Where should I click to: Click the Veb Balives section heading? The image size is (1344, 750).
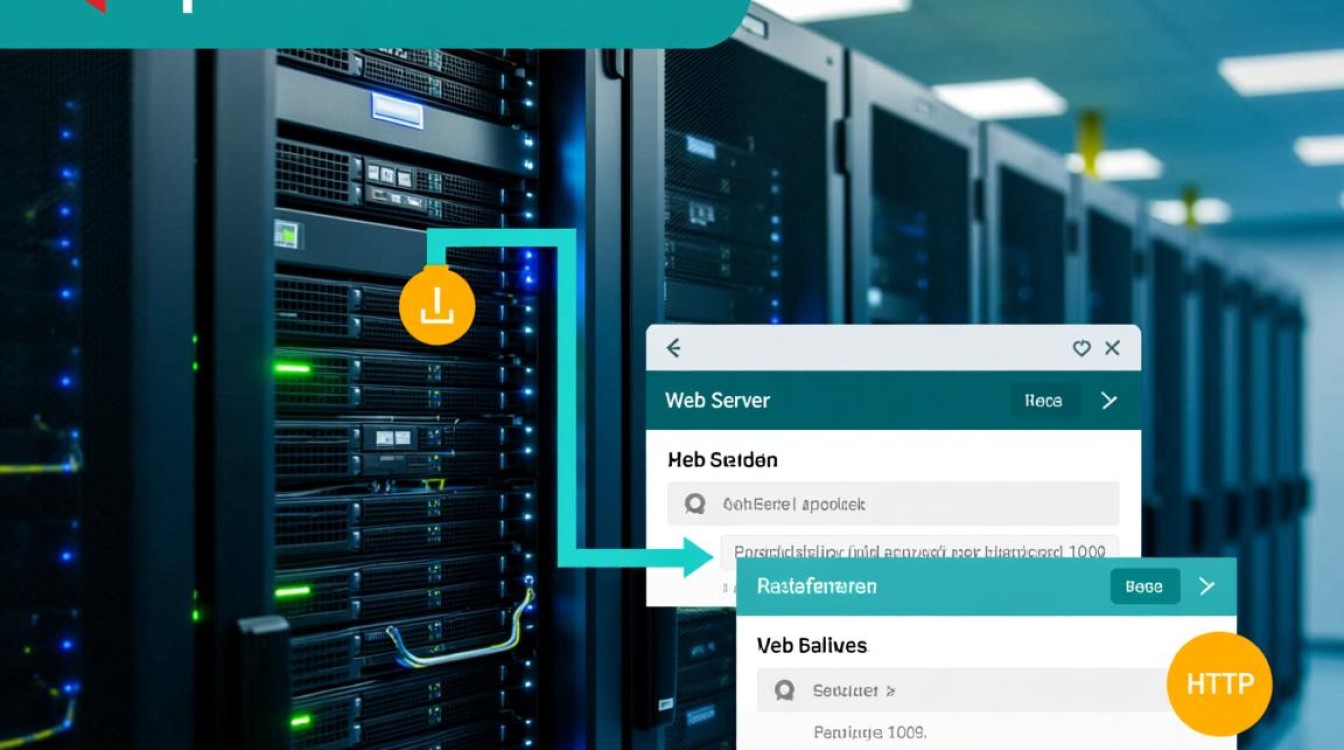tap(811, 645)
